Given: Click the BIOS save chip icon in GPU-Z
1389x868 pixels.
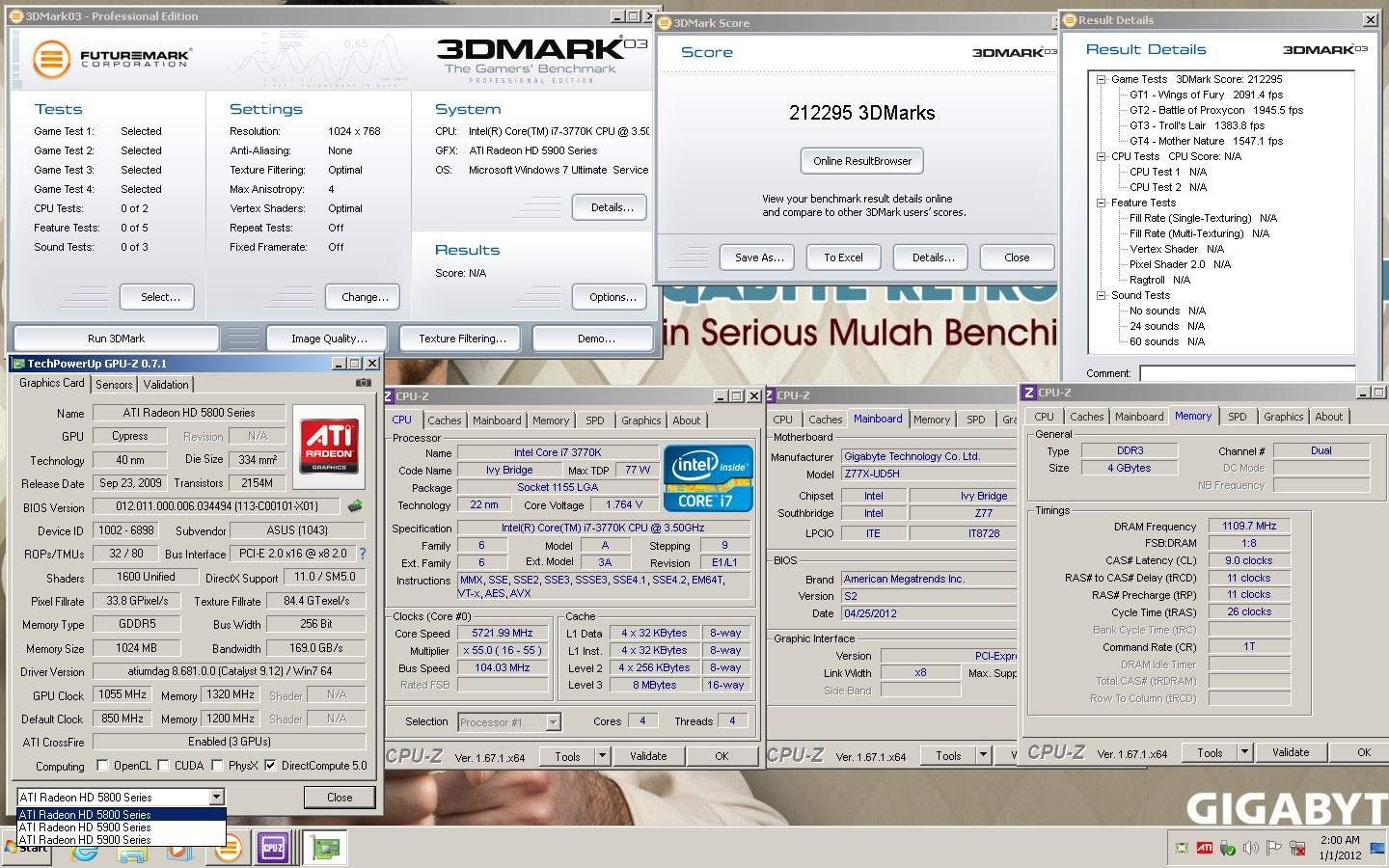Looking at the screenshot, I should click(x=355, y=505).
